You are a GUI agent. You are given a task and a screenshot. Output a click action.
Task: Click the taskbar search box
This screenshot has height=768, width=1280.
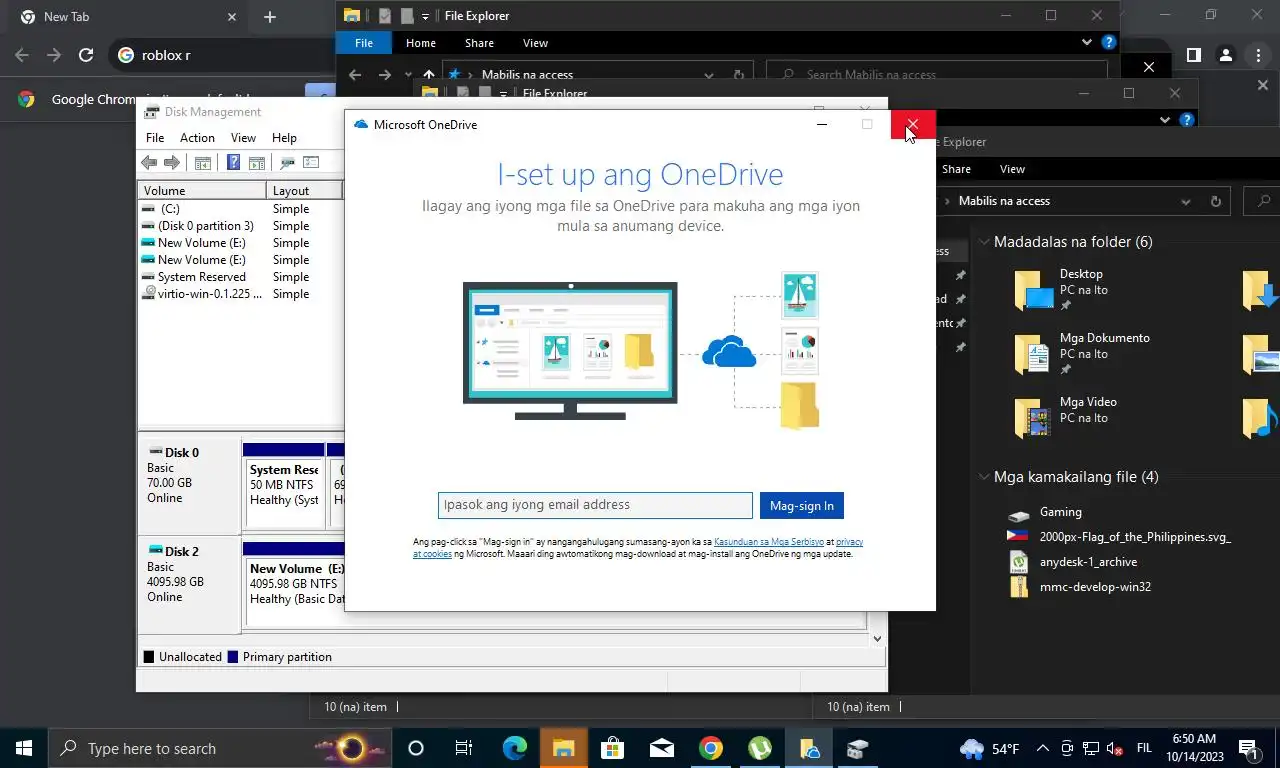(x=220, y=748)
